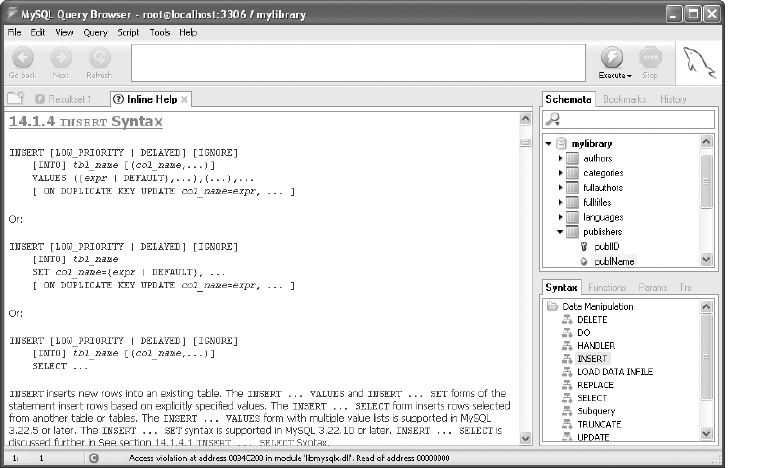Image resolution: width=764 pixels, height=468 pixels.
Task: Click the Data Manipulation folder icon
Action: (553, 306)
